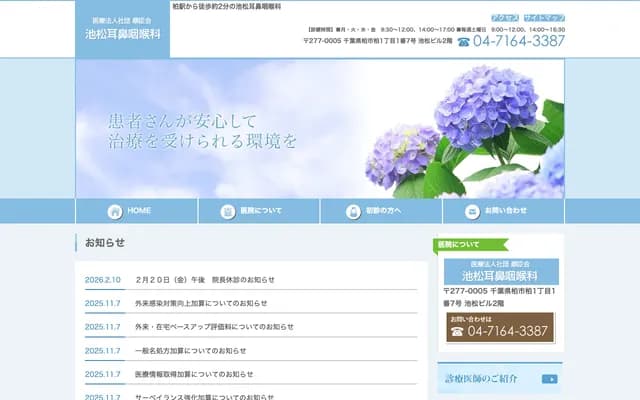The image size is (640, 400).
Task: Click the telephone icon in the brown sidebar box
Action: (x=458, y=331)
